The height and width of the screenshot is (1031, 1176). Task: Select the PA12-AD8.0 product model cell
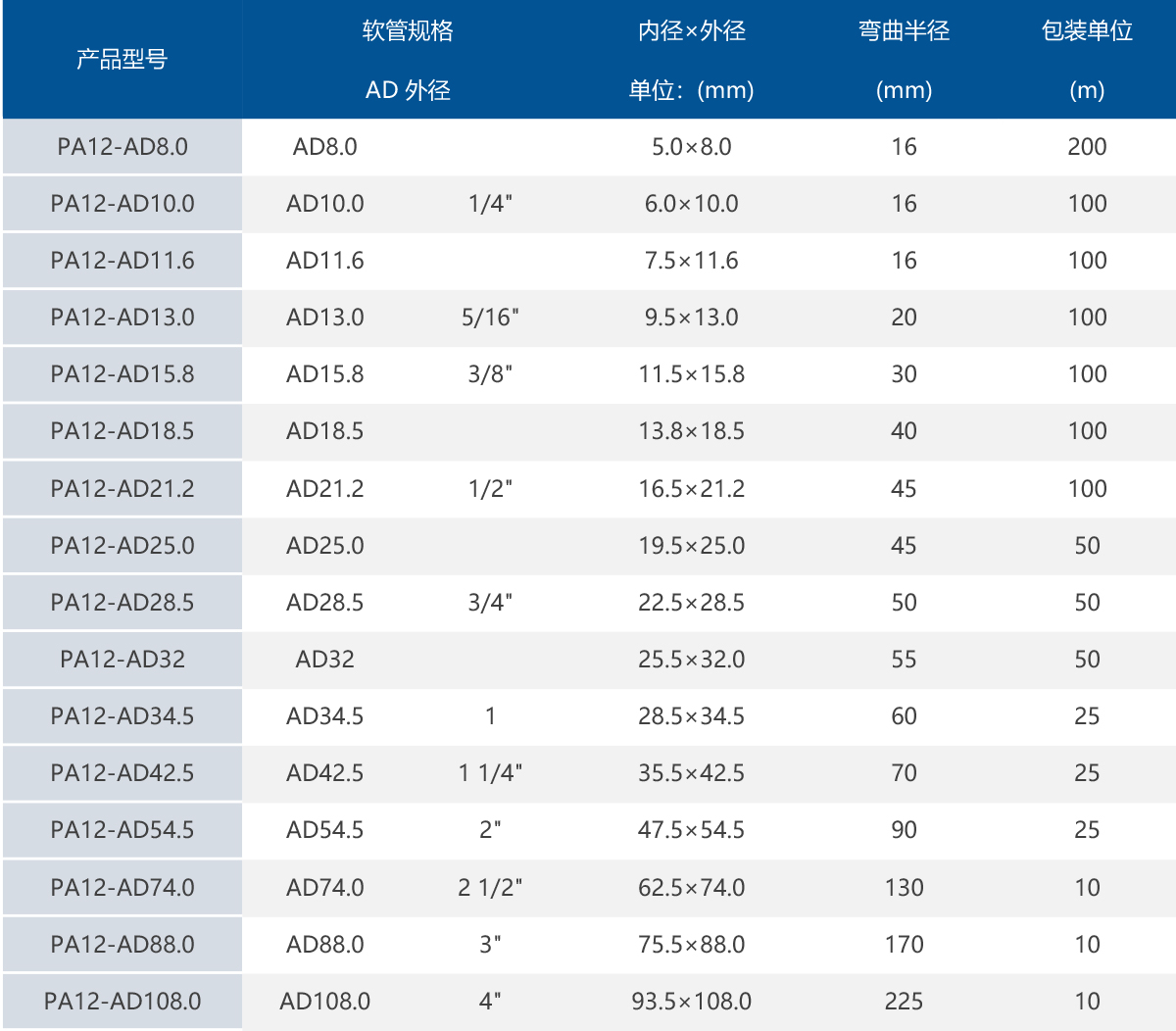pyautogui.click(x=122, y=147)
